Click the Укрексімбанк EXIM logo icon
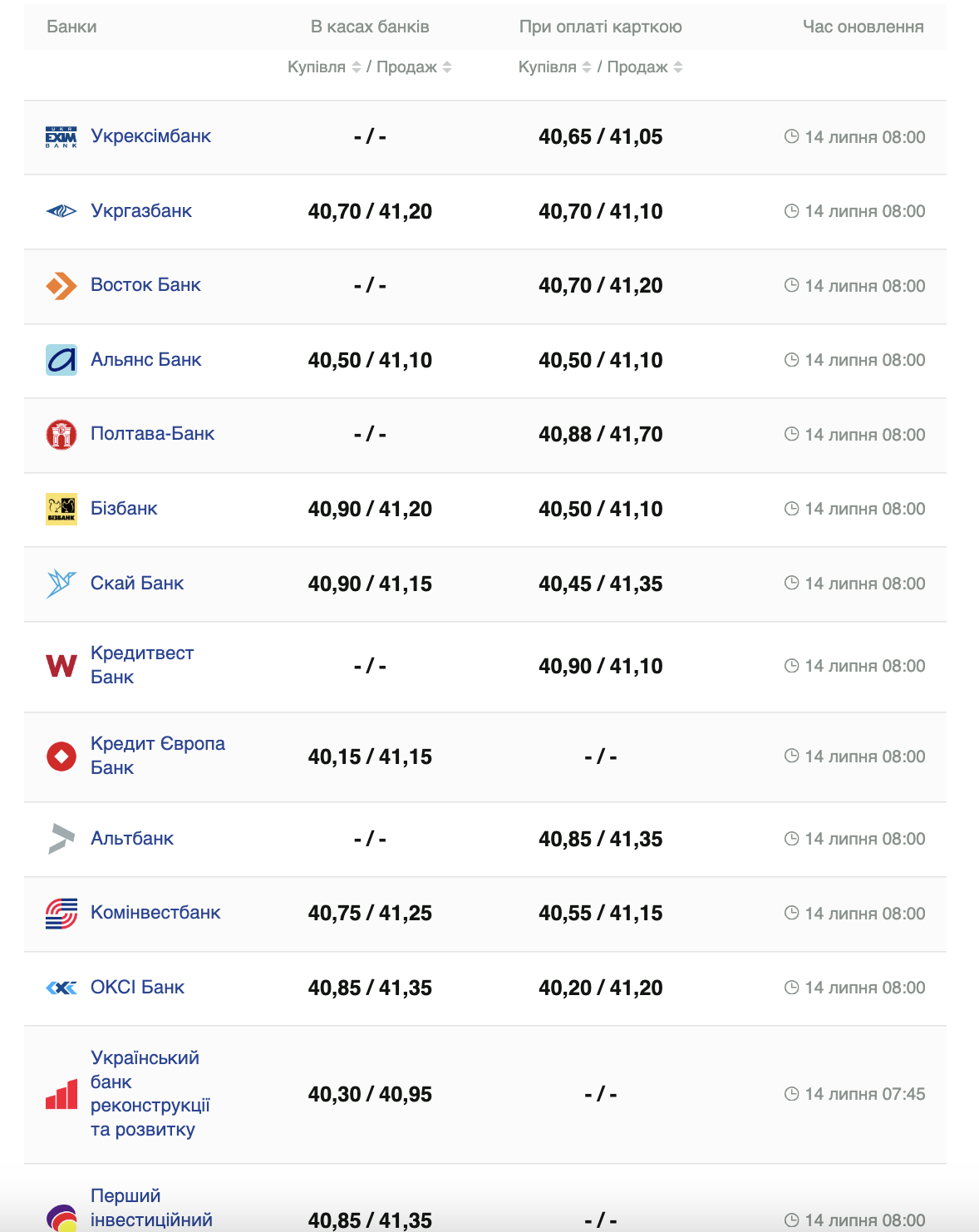This screenshot has height=1232, width=979. pos(61,137)
